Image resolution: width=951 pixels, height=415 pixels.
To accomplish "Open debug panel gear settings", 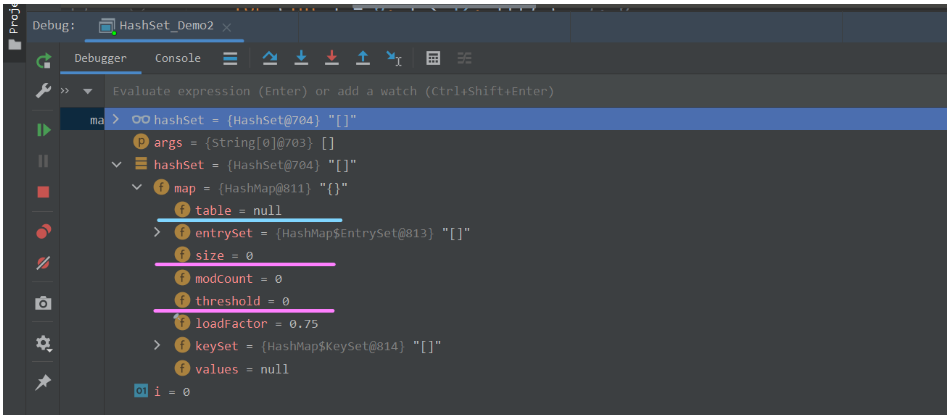I will [44, 343].
